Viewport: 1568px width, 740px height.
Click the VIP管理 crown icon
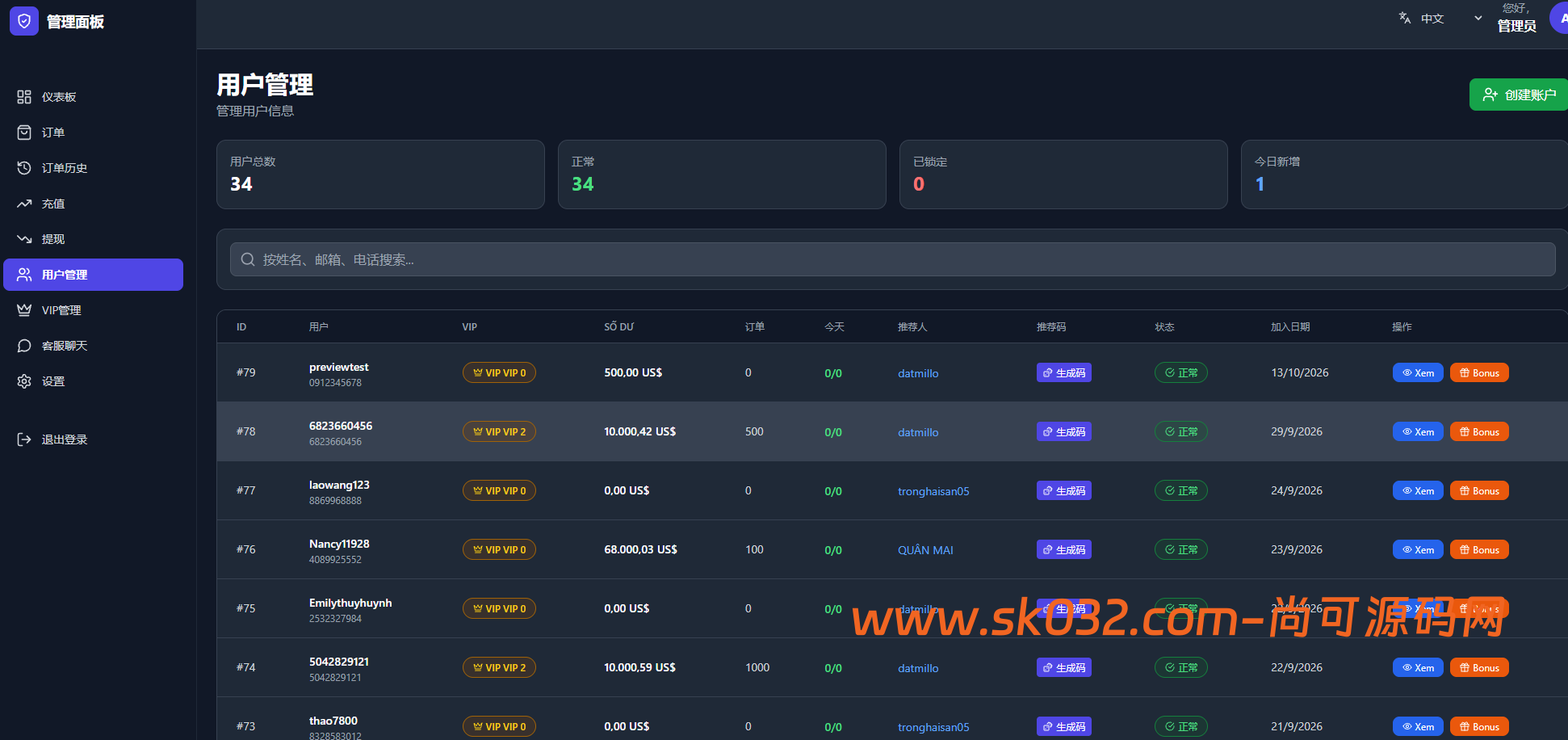(x=24, y=310)
